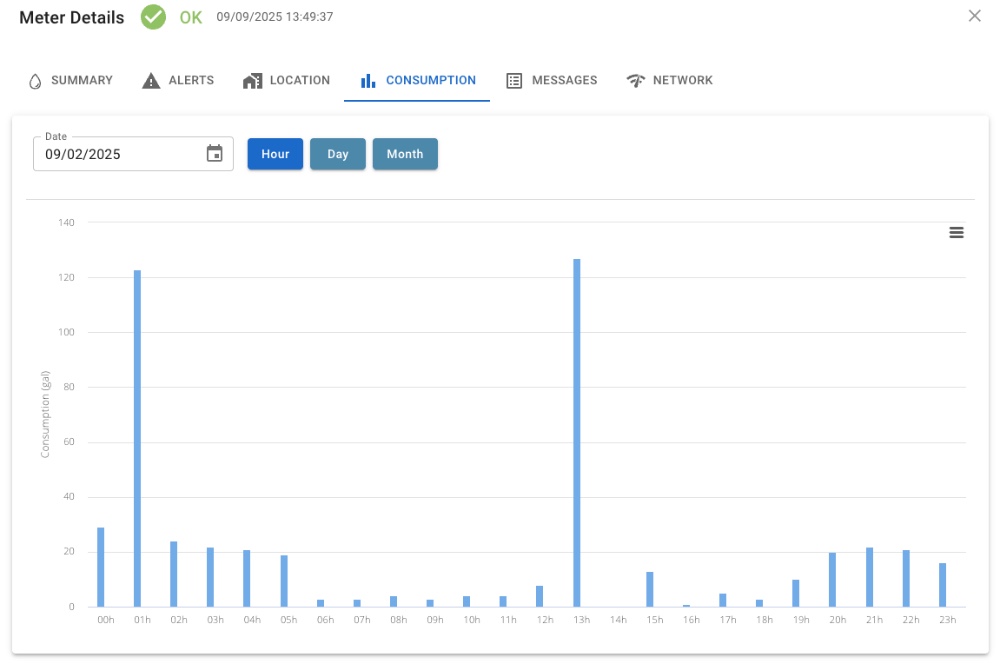Toggle the Day consumption view

point(337,154)
